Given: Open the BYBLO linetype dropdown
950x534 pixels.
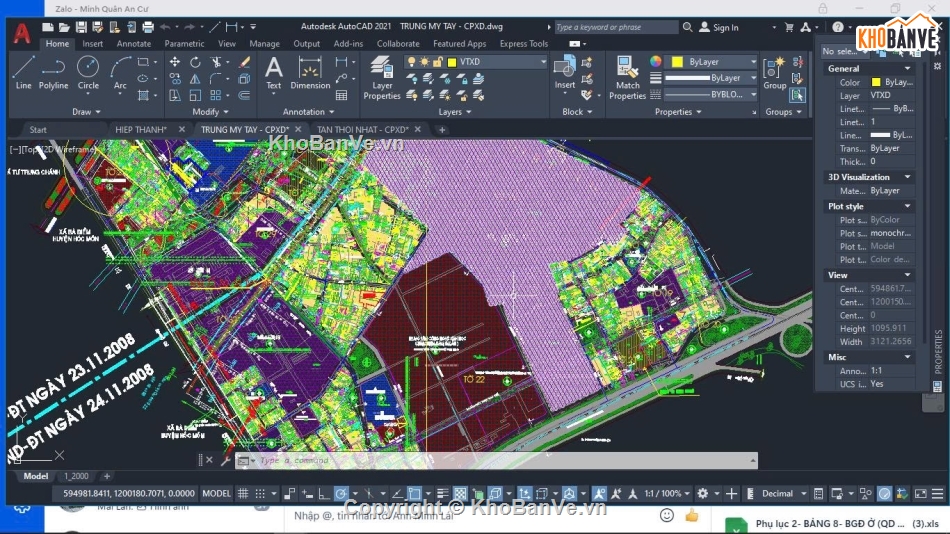Looking at the screenshot, I should 753,95.
